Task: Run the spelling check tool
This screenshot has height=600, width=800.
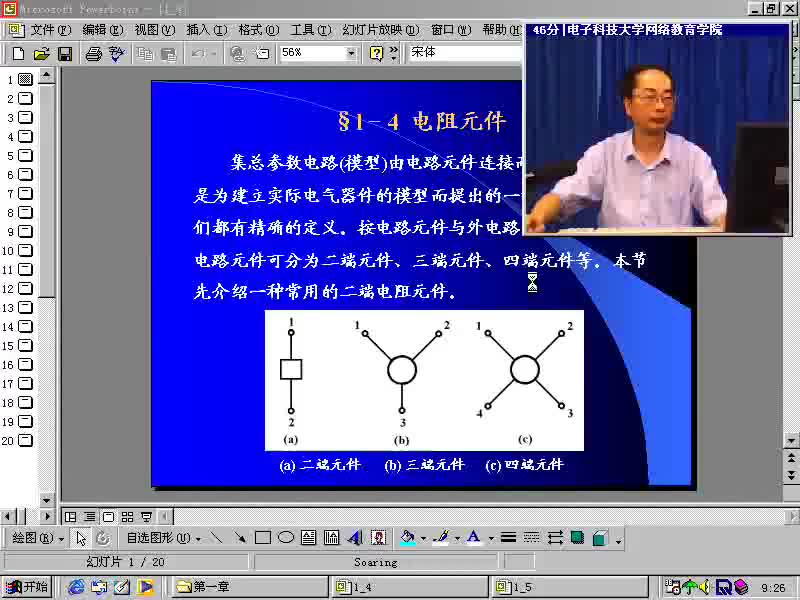Action: 116,54
